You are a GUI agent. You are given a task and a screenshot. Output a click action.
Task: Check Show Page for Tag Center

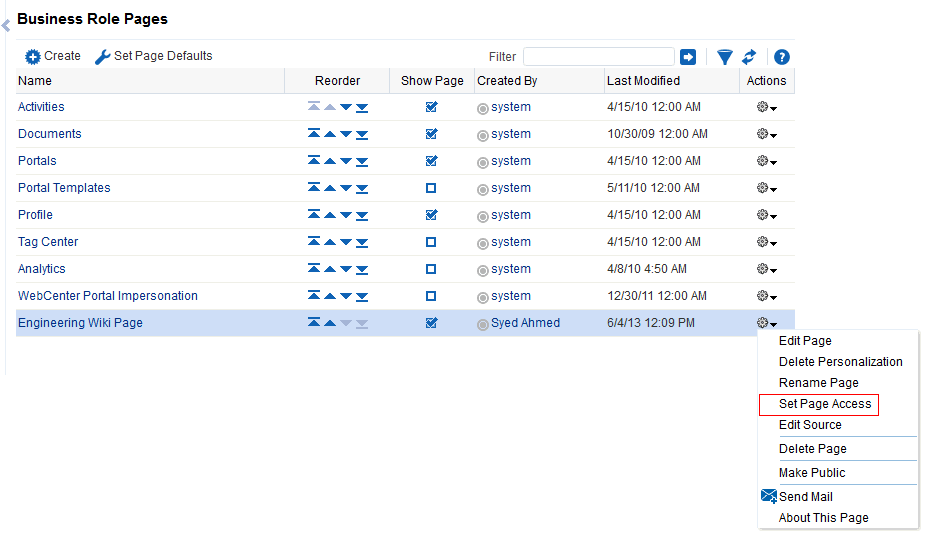[431, 242]
